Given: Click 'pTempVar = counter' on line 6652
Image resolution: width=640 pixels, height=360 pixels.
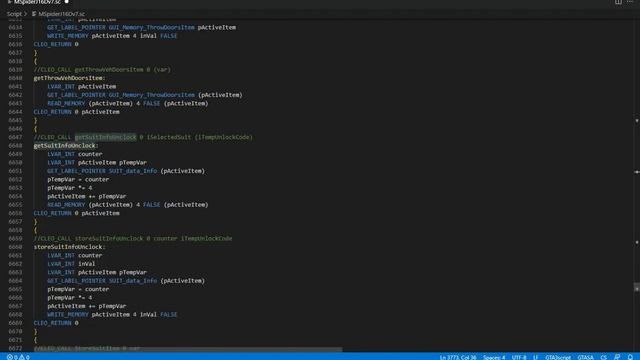Looking at the screenshot, I should pyautogui.click(x=78, y=179).
